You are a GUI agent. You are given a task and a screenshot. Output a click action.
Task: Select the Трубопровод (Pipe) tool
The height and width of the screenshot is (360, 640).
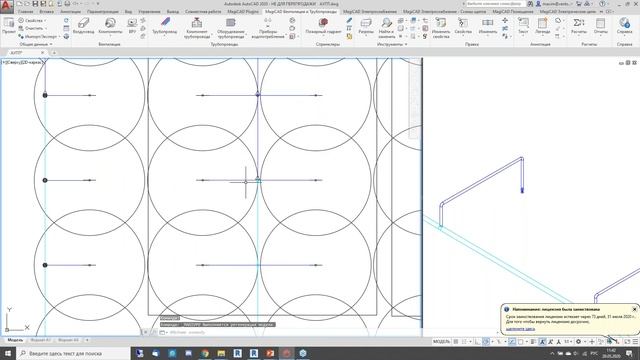point(164,25)
